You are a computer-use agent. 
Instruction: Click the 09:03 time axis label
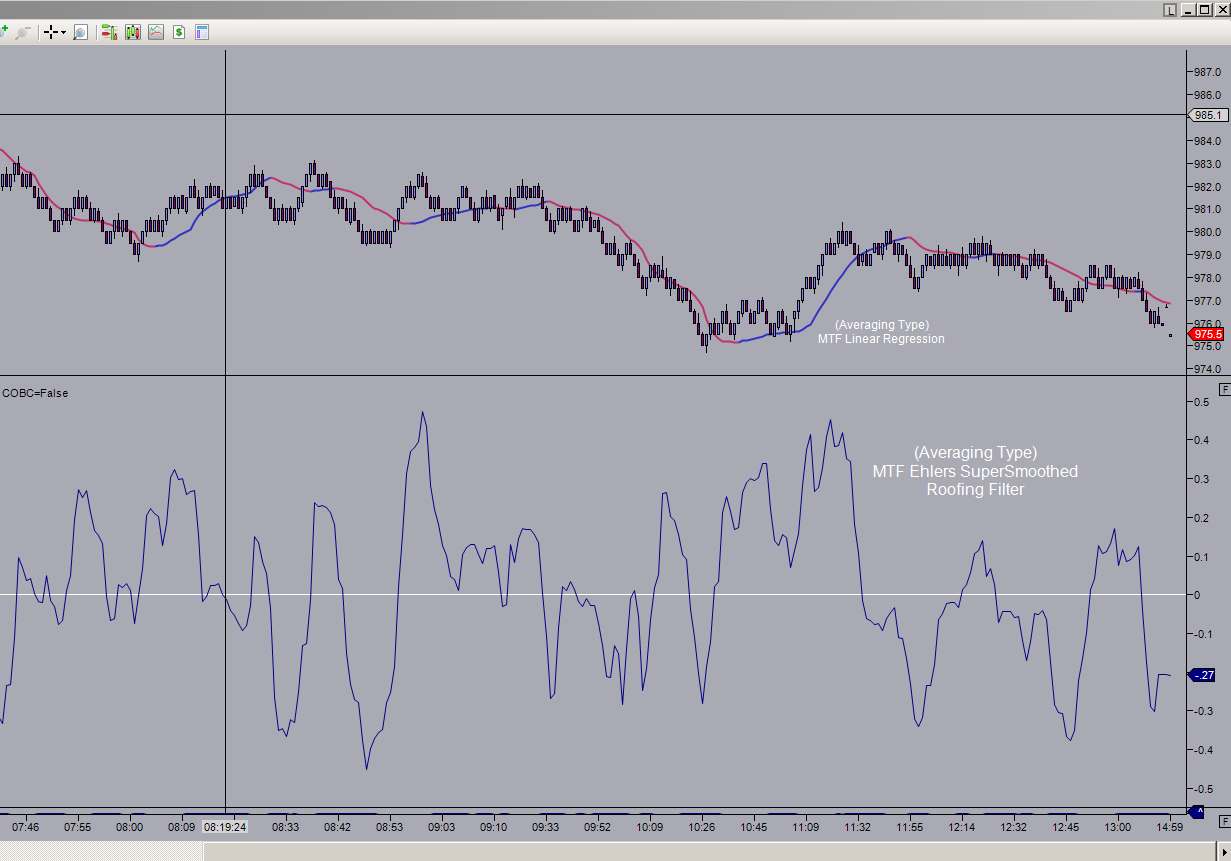(x=441, y=828)
